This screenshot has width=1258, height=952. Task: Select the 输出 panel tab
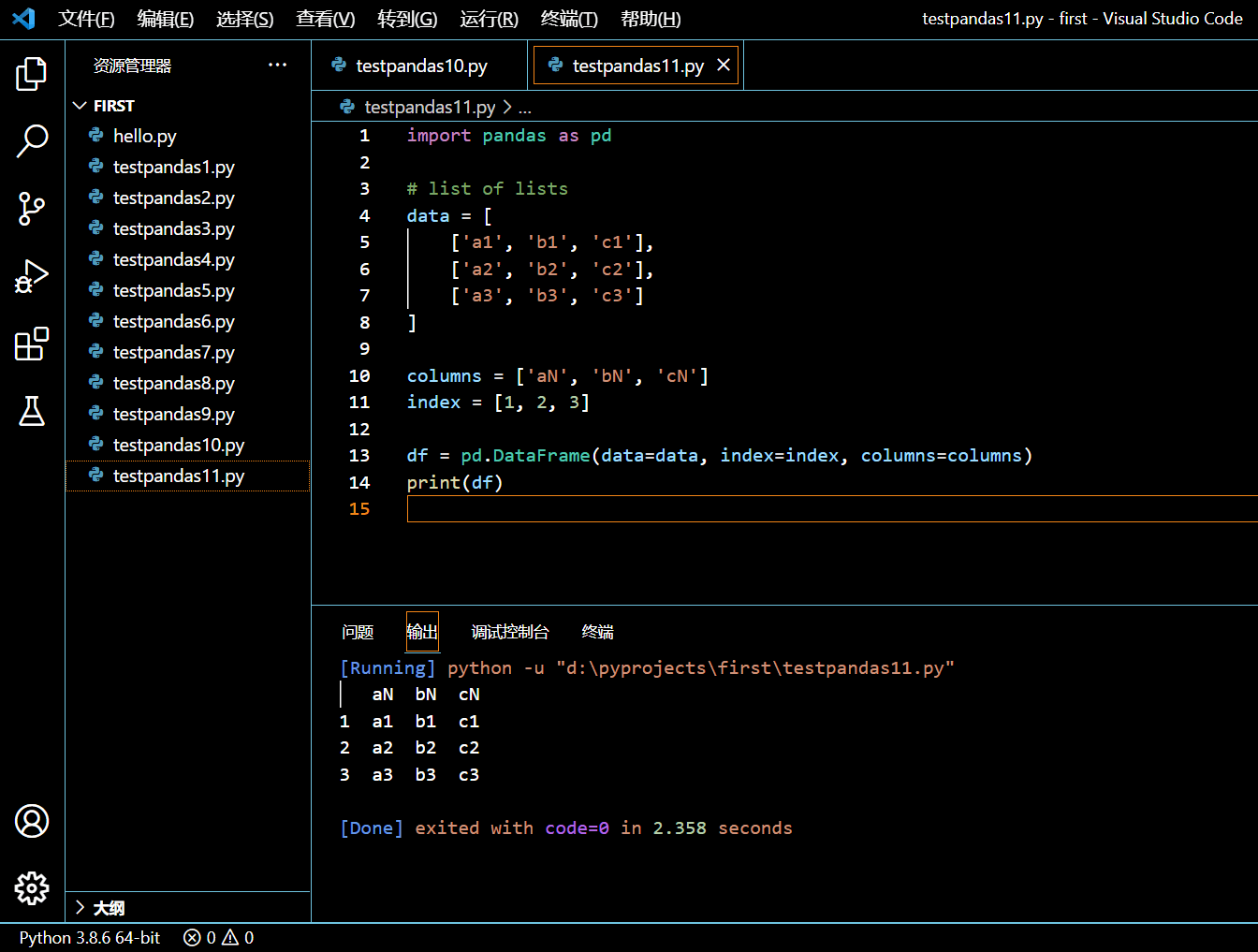[422, 632]
